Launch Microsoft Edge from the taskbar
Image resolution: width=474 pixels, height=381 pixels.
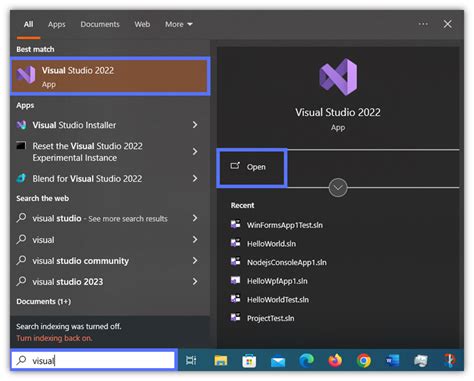(306, 361)
